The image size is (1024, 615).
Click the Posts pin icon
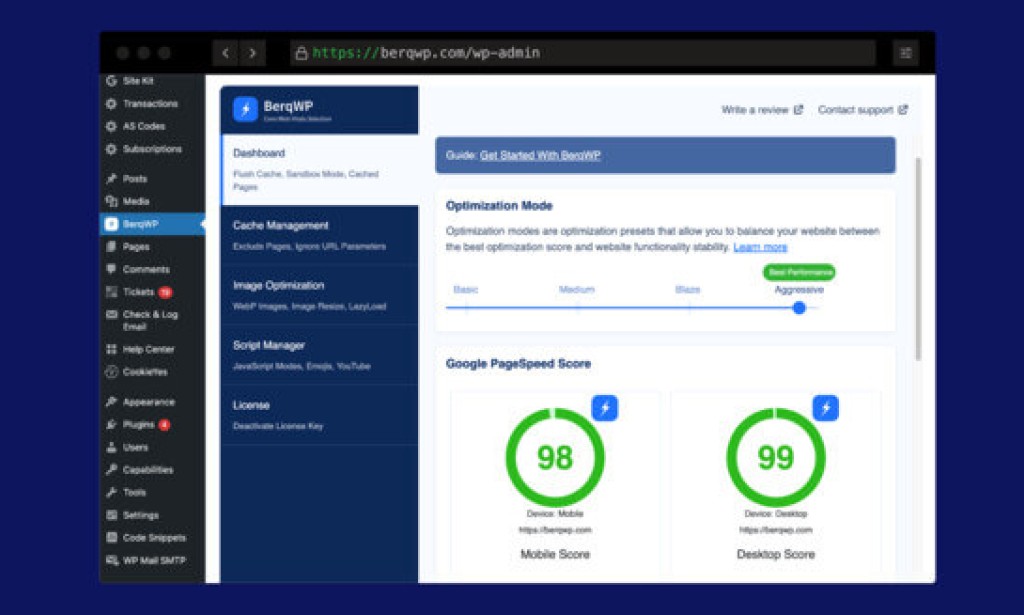tap(112, 178)
